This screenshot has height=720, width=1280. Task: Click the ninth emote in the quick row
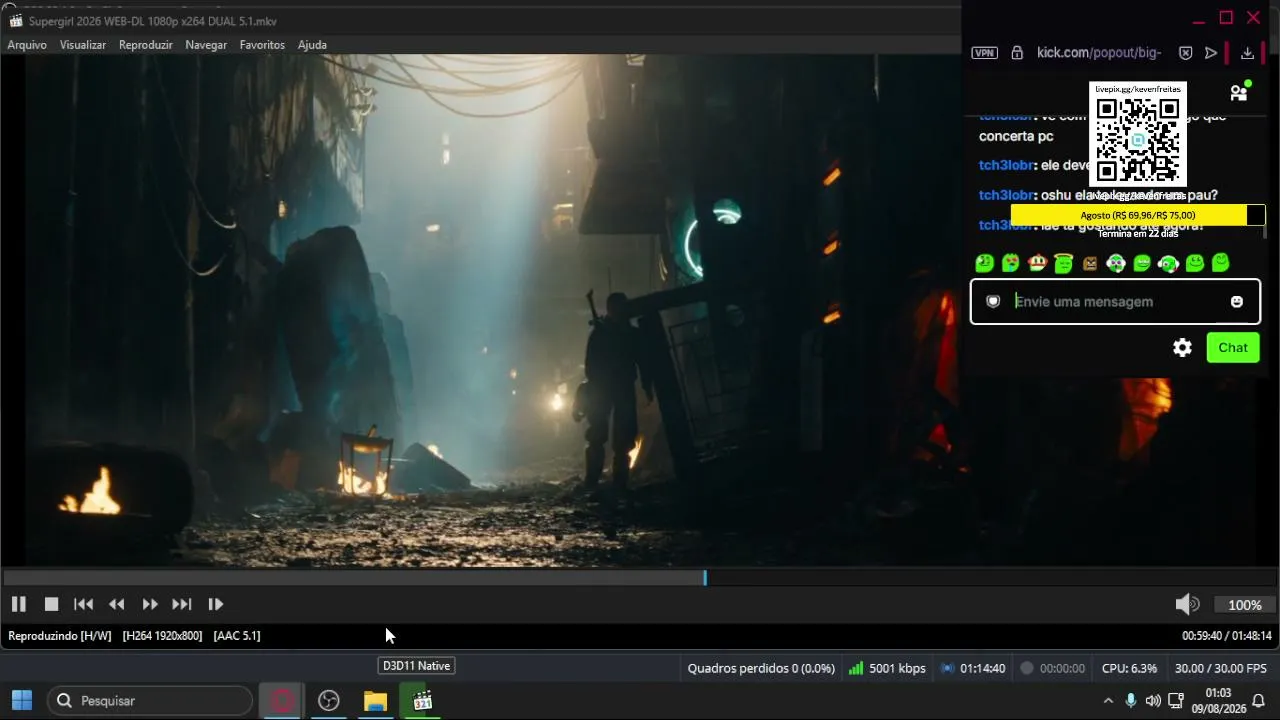pyautogui.click(x=1195, y=263)
